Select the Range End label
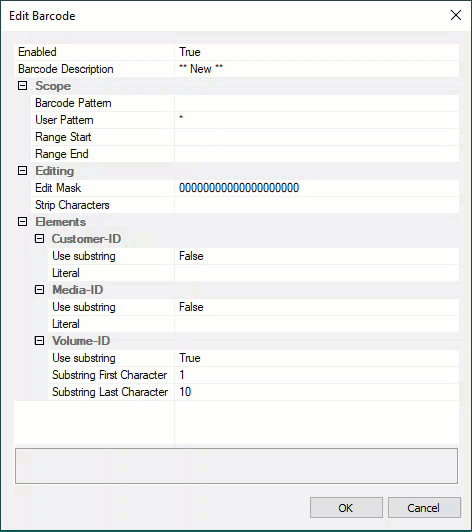The image size is (472, 532). click(62, 154)
